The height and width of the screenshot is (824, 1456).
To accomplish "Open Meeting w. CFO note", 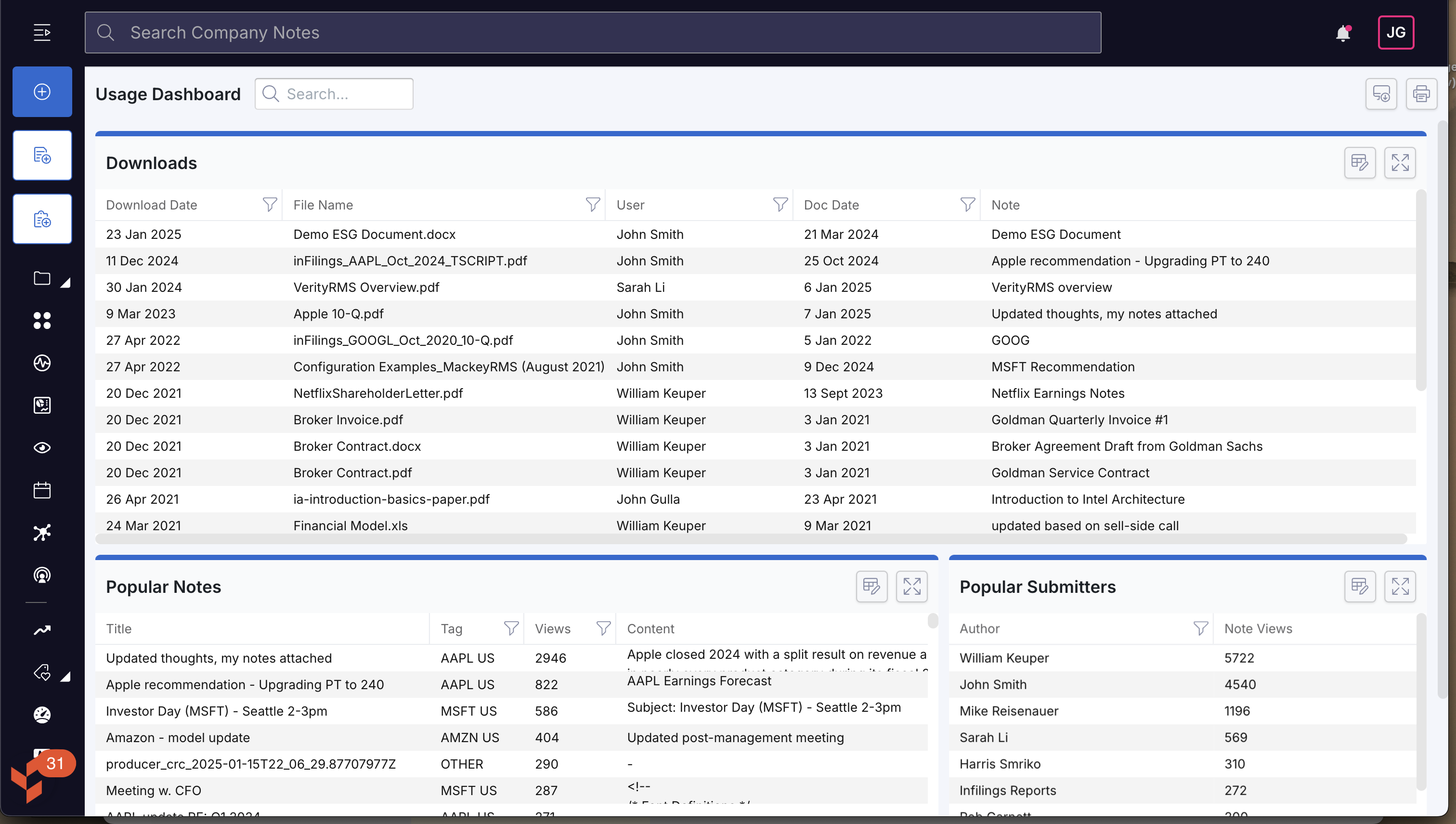I will click(x=153, y=791).
